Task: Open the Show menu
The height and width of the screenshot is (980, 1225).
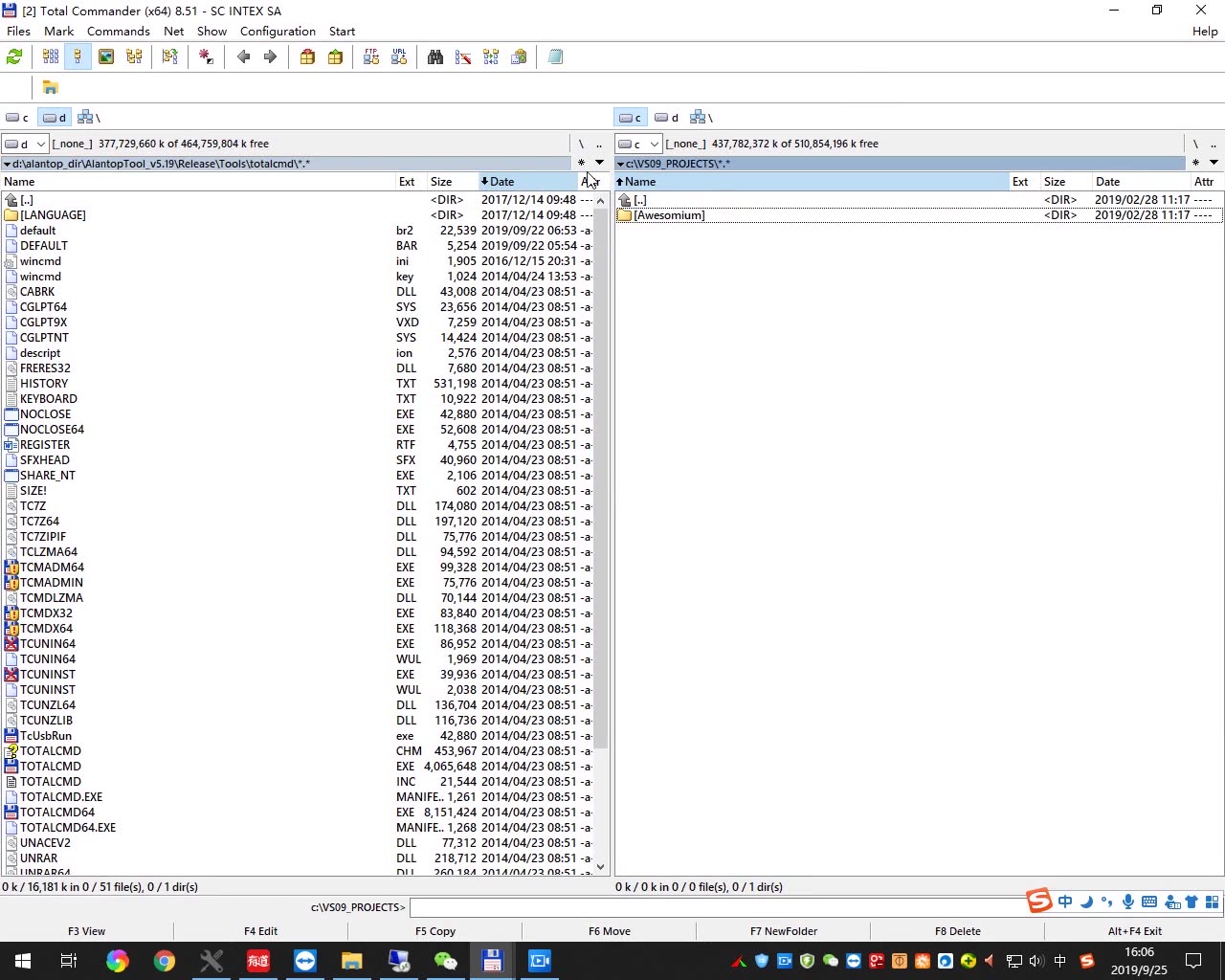Action: 212,31
